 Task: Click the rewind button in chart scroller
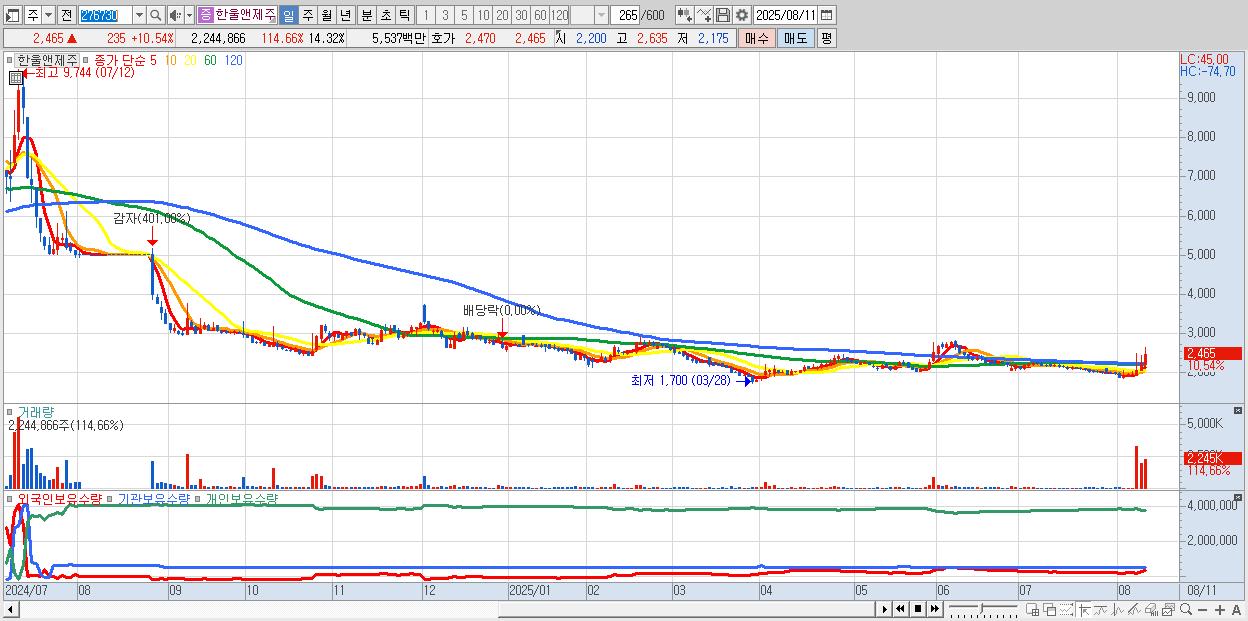click(900, 609)
